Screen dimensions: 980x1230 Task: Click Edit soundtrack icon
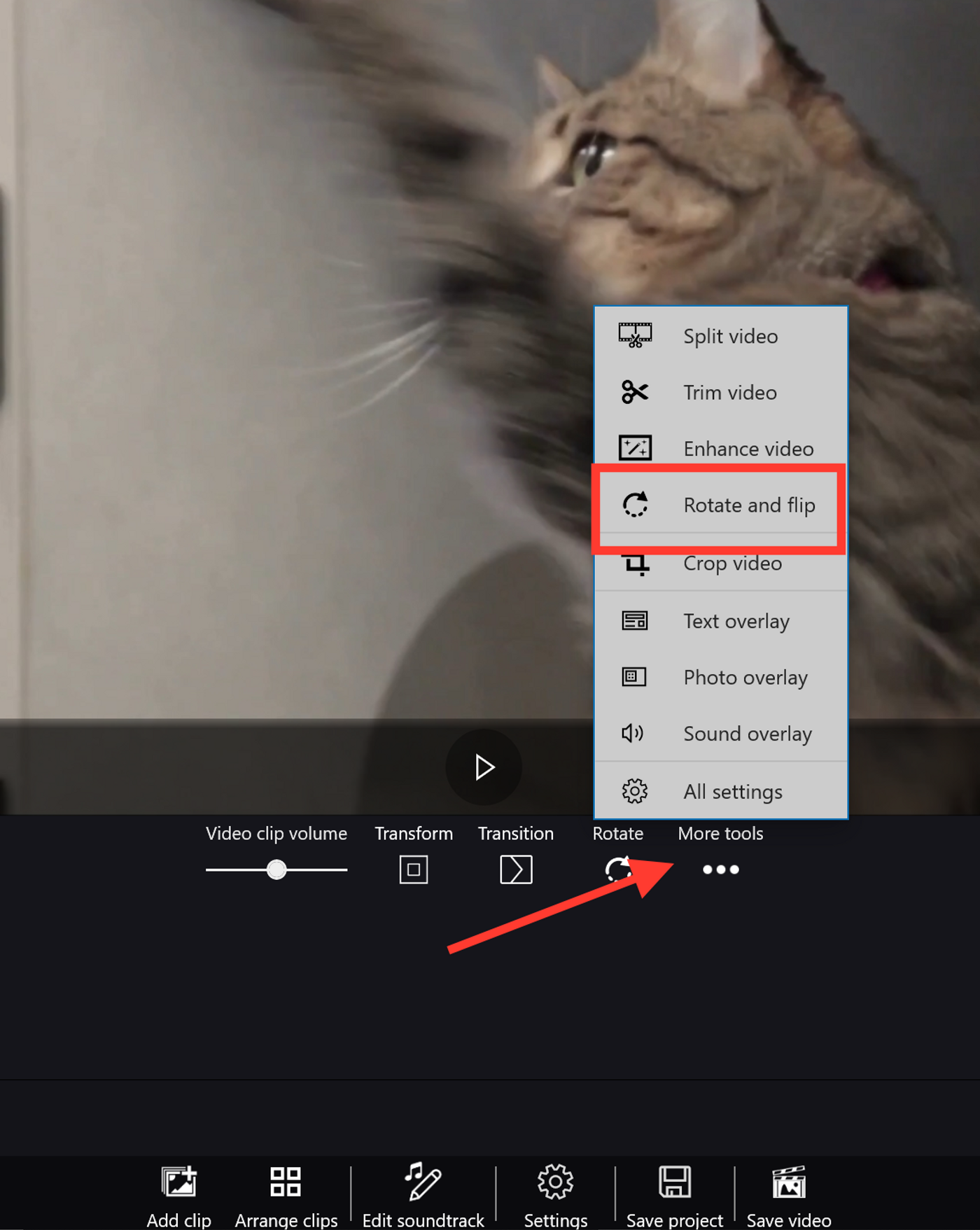click(423, 1181)
